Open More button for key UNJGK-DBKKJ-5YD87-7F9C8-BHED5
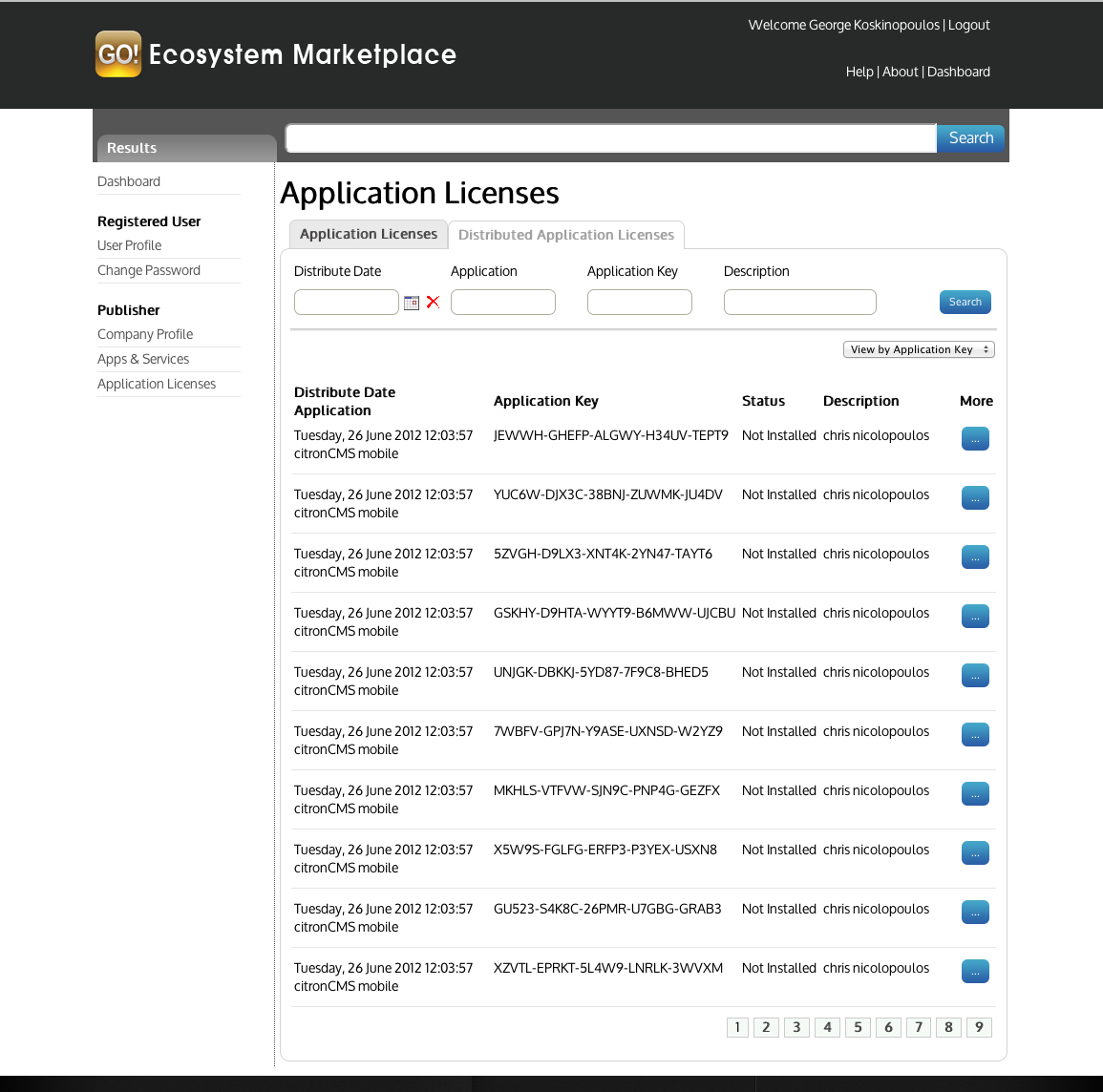This screenshot has width=1103, height=1092. [x=975, y=675]
